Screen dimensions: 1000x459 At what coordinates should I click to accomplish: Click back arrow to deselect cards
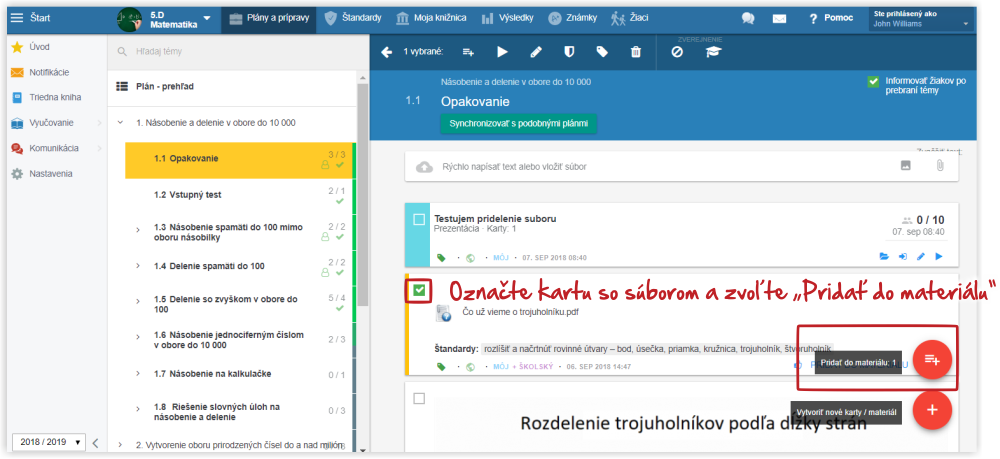pos(386,52)
